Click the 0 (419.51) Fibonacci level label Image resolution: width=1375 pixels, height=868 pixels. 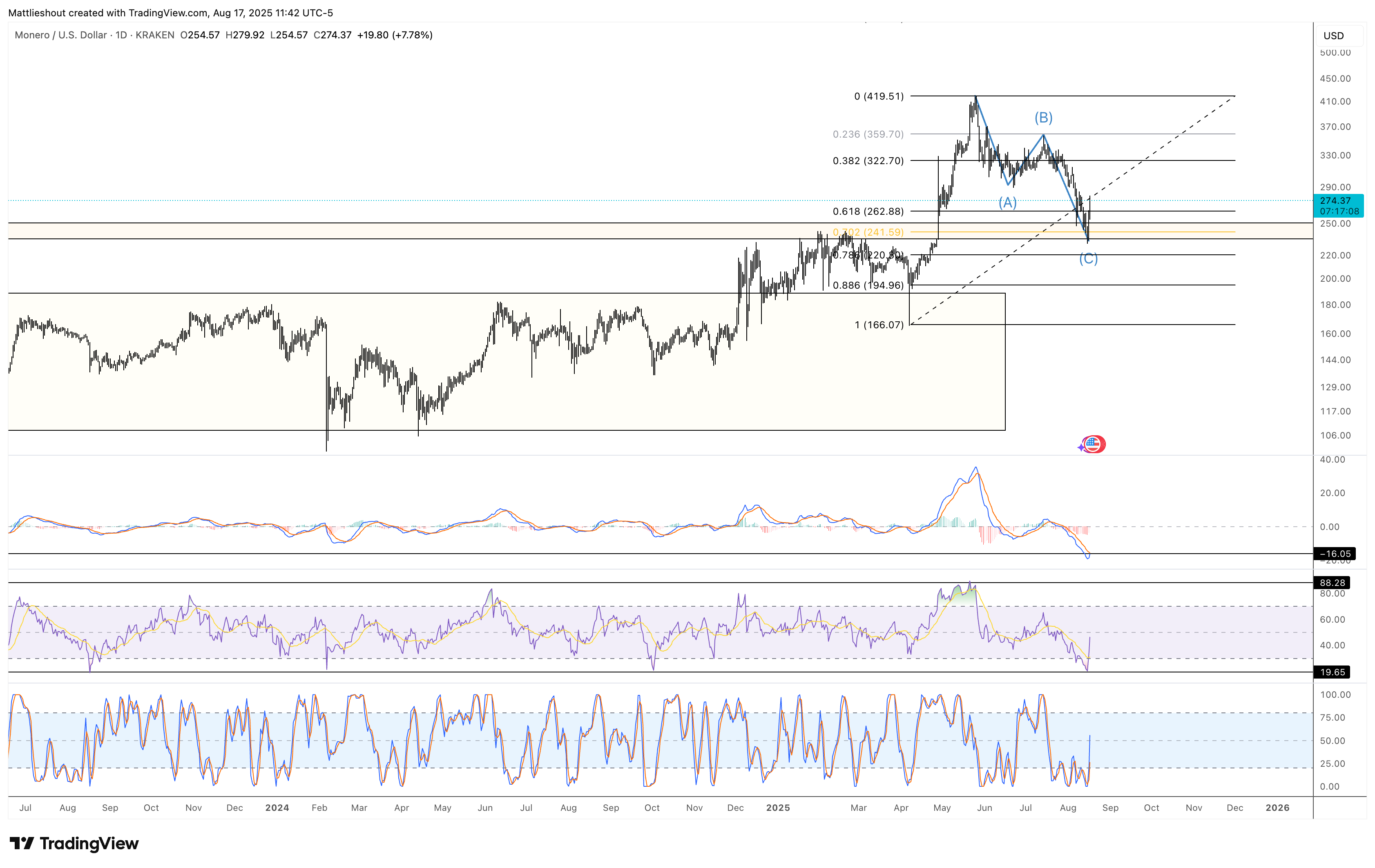(879, 96)
